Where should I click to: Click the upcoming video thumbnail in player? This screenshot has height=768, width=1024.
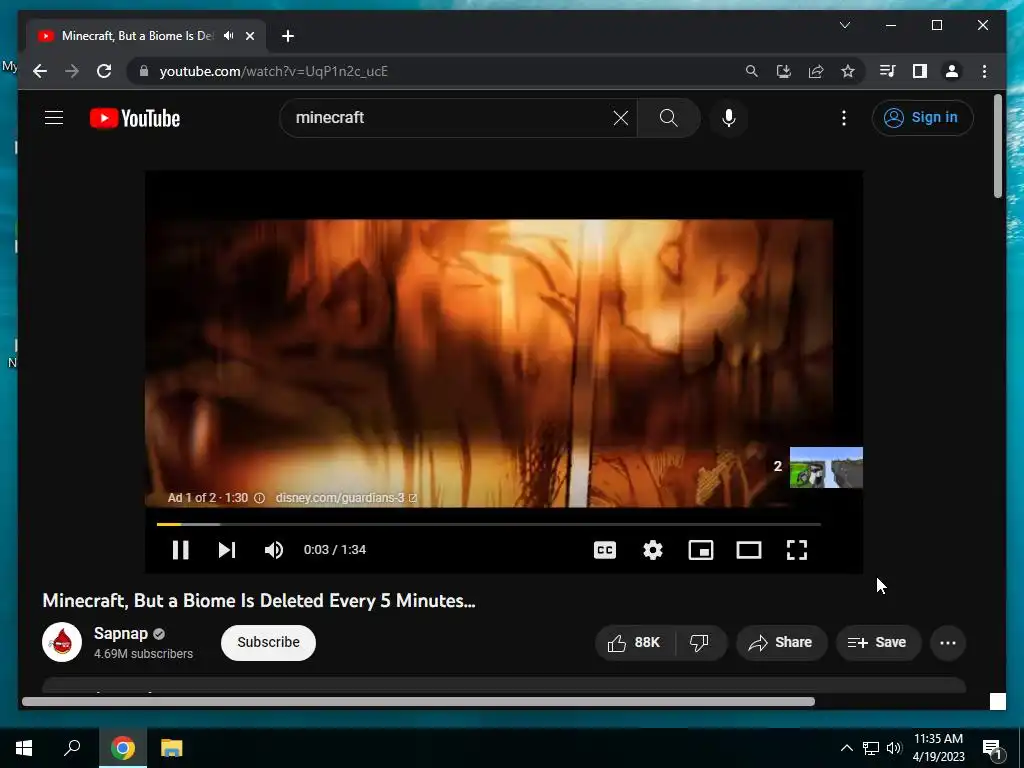tap(826, 467)
